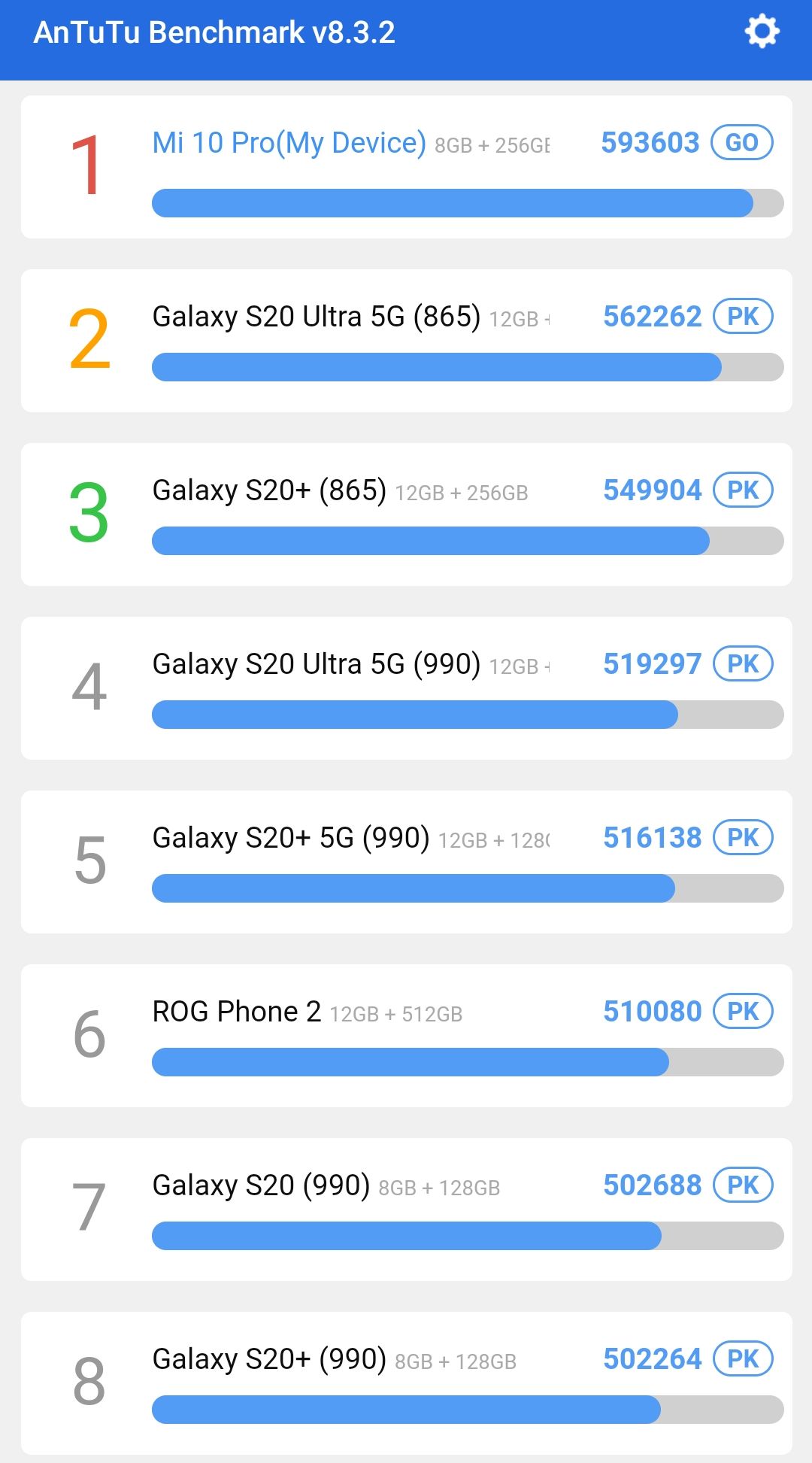Click the rank 1 number
The height and width of the screenshot is (1463, 812).
pyautogui.click(x=86, y=165)
